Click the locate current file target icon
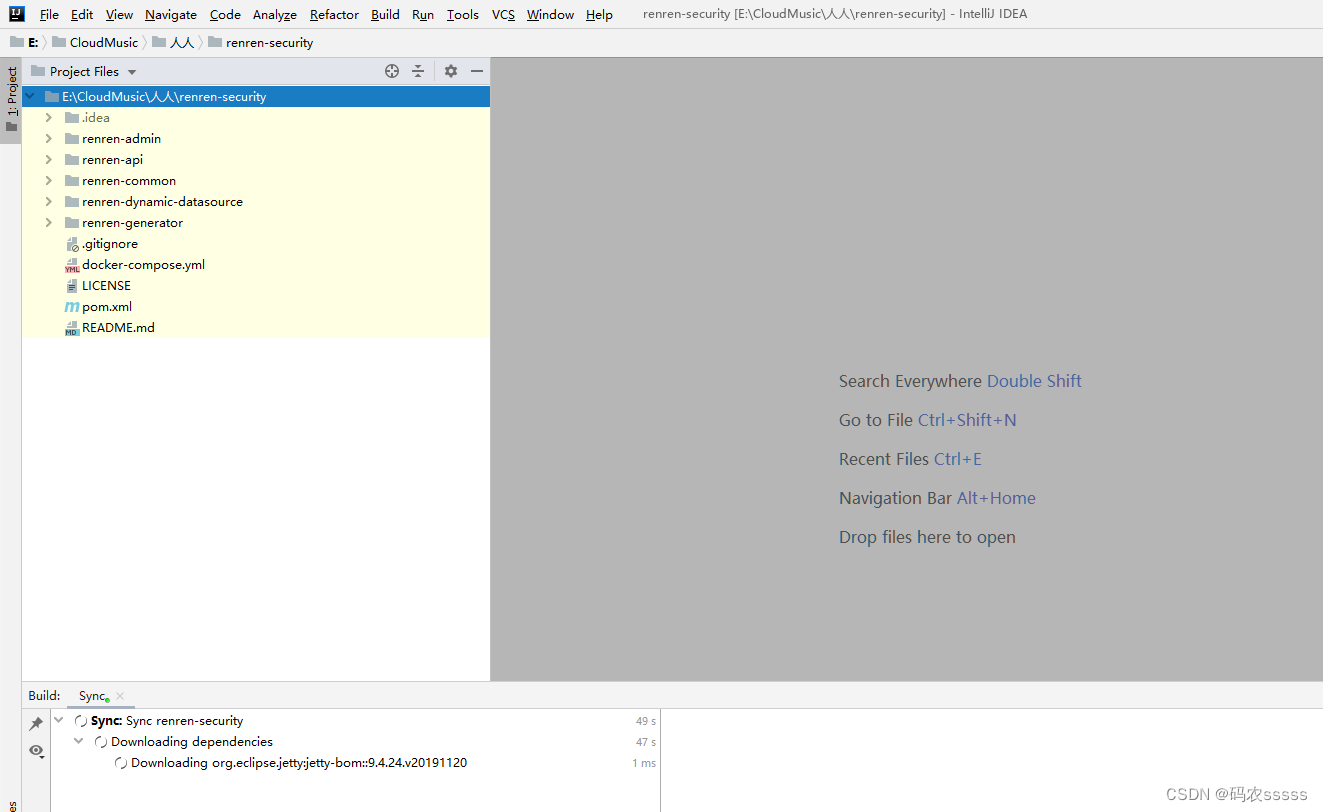The width and height of the screenshot is (1323, 812). click(392, 71)
